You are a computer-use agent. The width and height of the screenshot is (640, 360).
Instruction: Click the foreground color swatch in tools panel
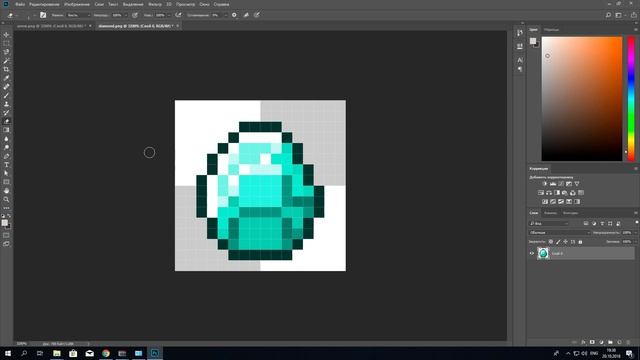pos(4,223)
